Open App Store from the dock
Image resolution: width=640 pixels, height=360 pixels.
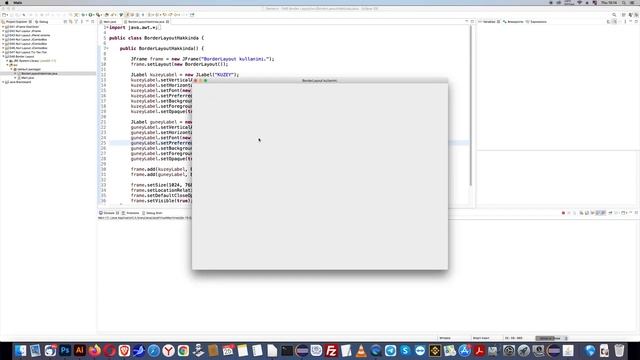coord(464,351)
